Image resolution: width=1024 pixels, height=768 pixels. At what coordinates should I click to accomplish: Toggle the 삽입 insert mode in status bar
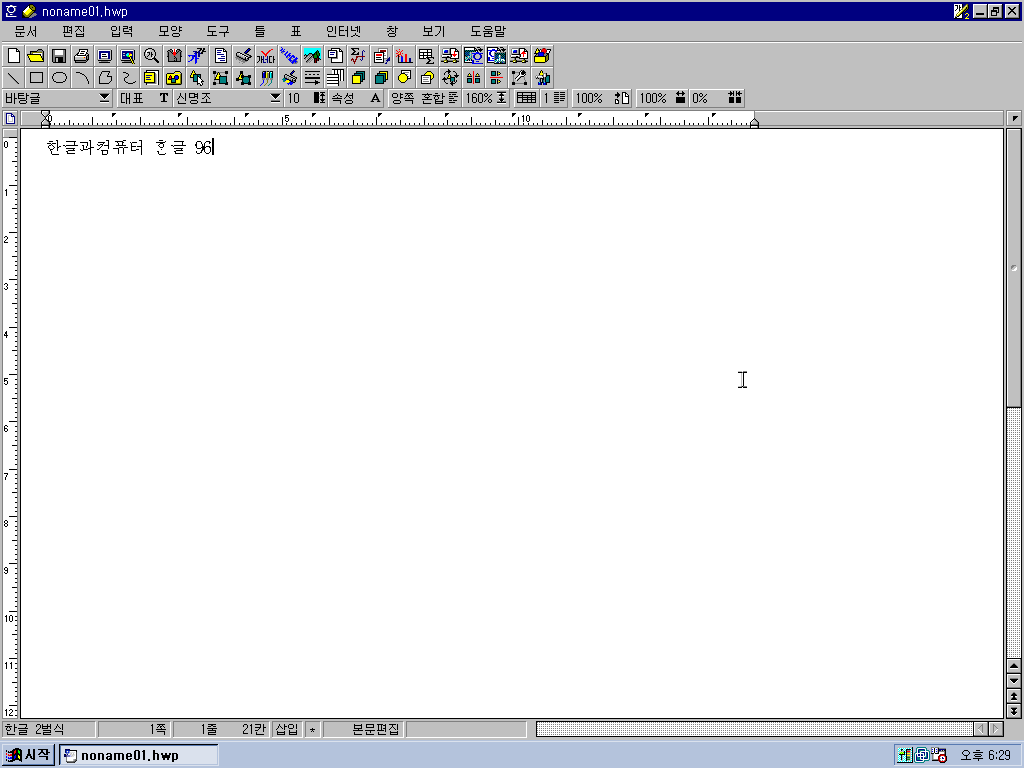coord(287,729)
